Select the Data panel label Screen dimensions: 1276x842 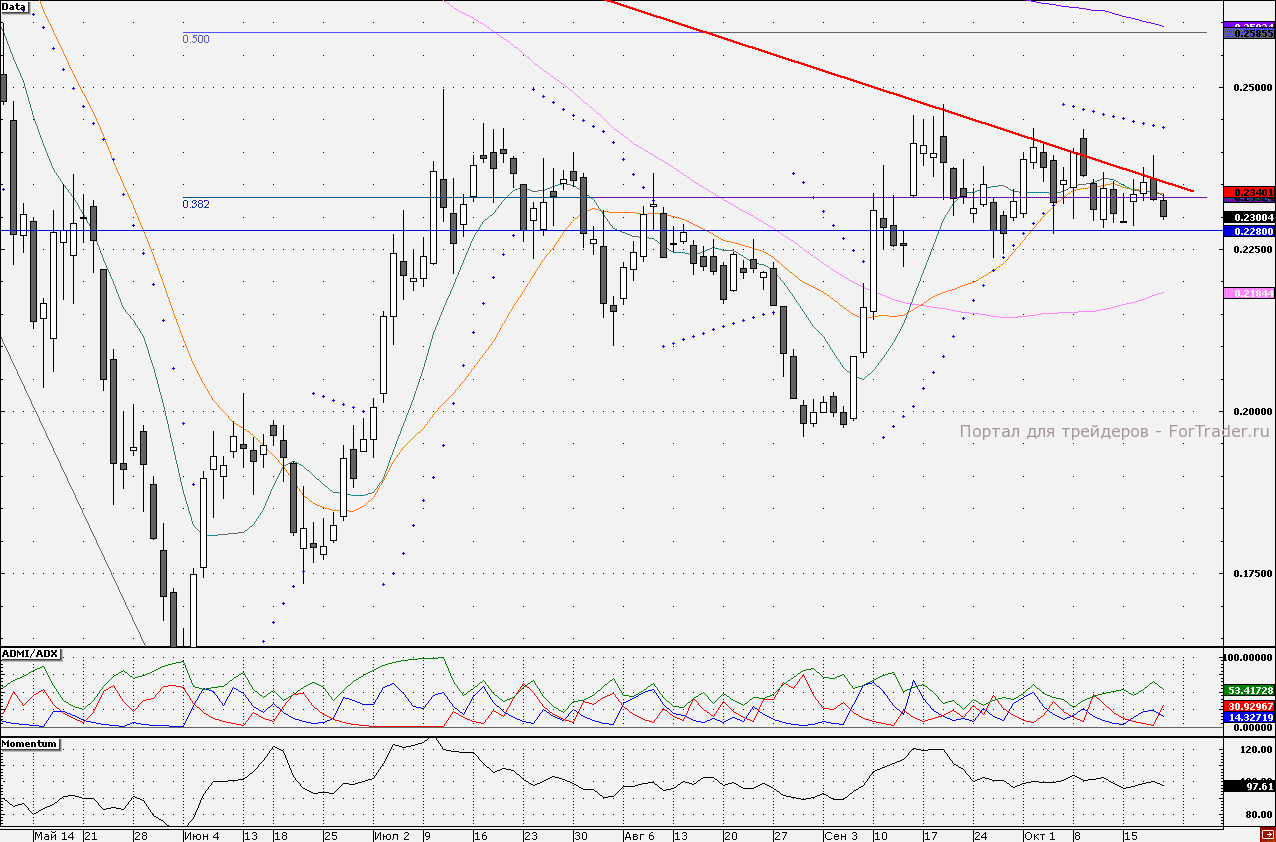point(14,7)
